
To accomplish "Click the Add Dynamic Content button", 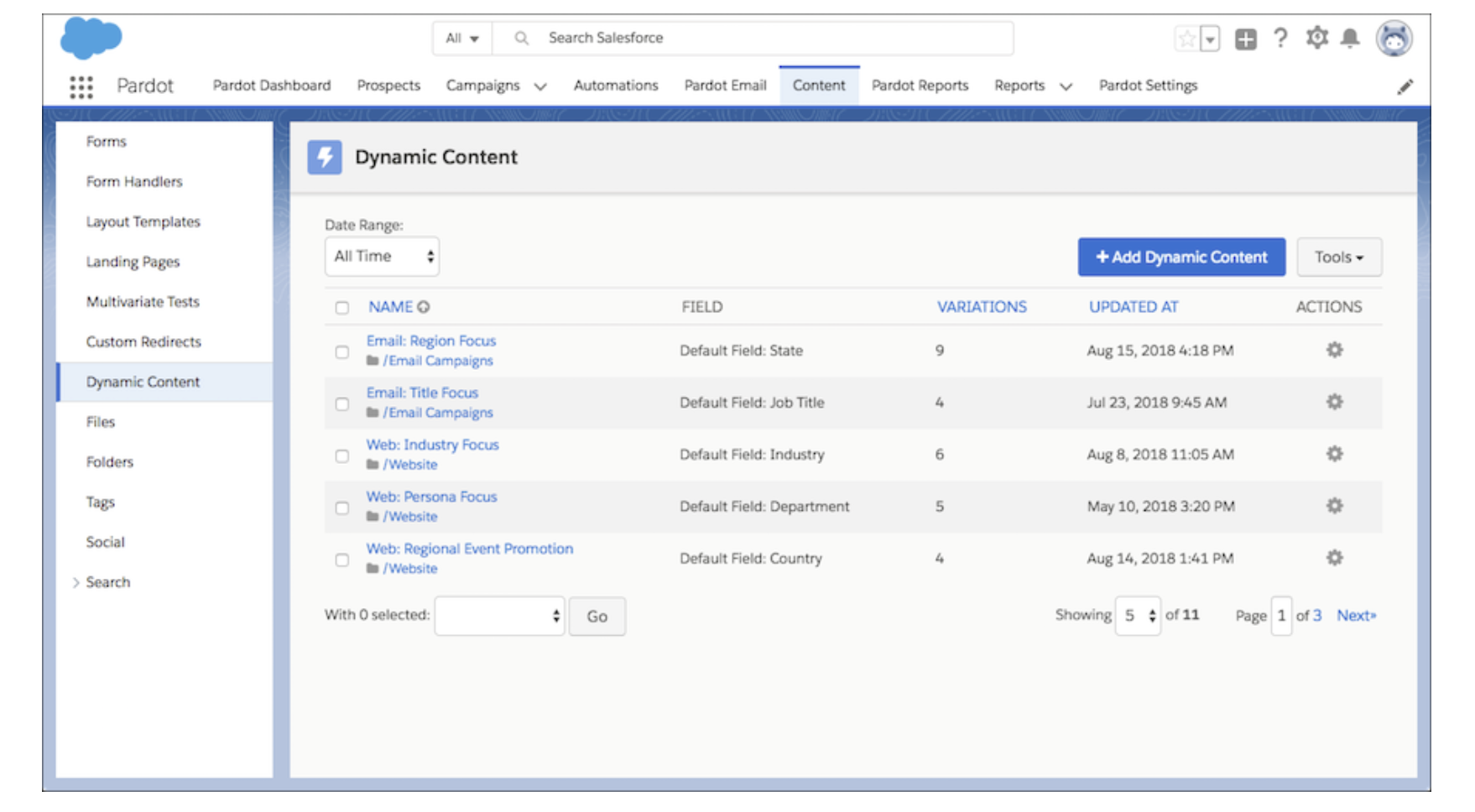I will (1181, 258).
